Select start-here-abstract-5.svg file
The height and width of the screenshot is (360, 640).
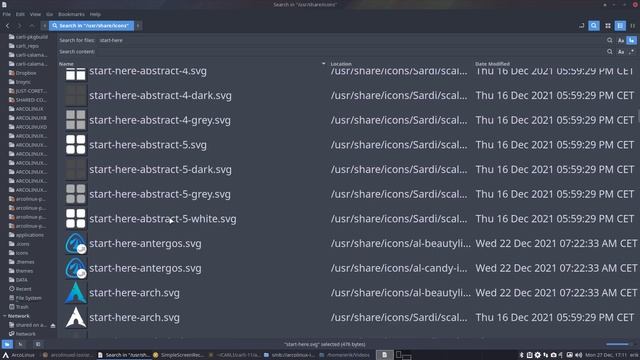point(148,145)
